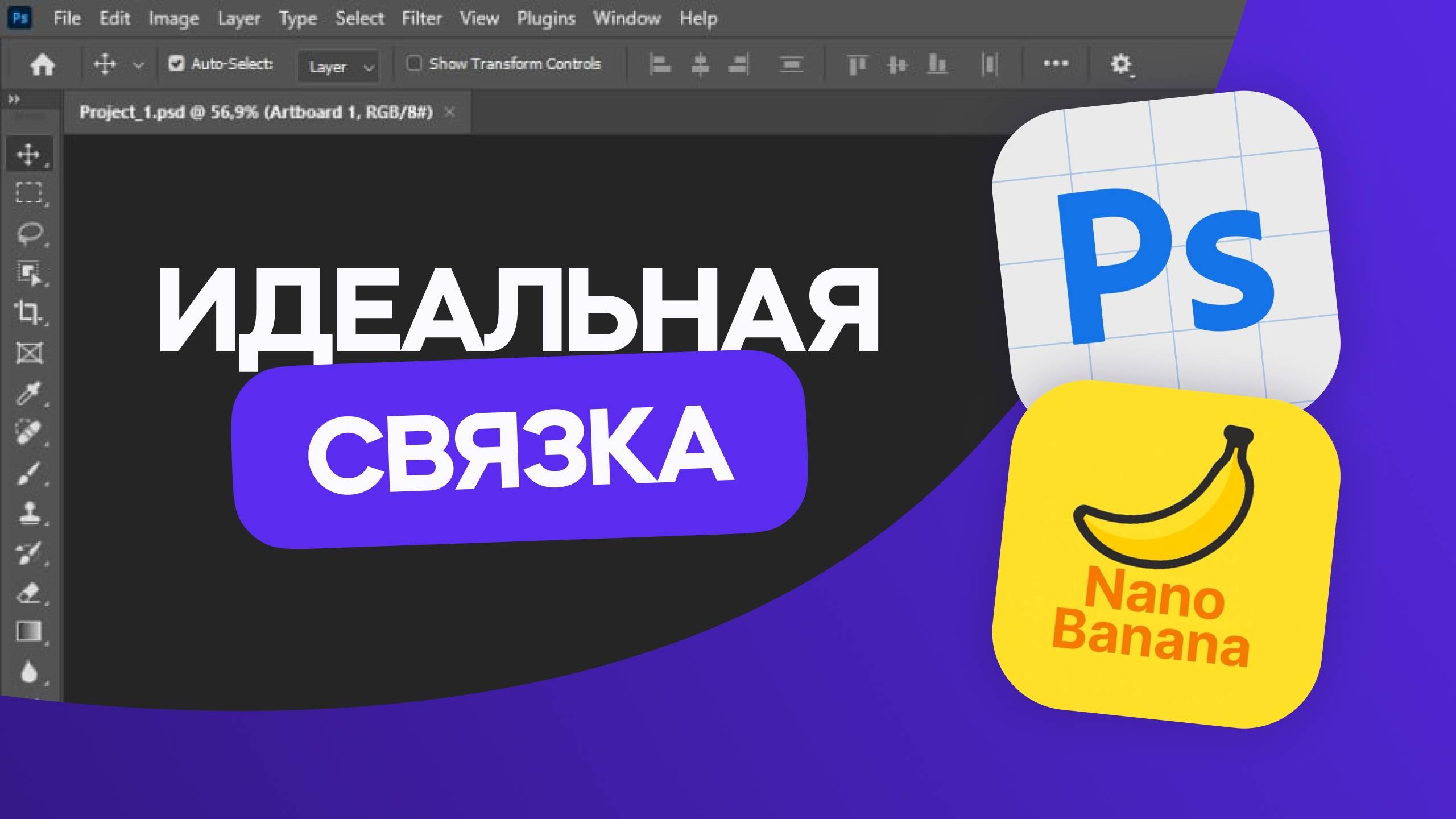This screenshot has width=1456, height=819.
Task: Open the Move tool preset chevron
Action: (x=138, y=64)
